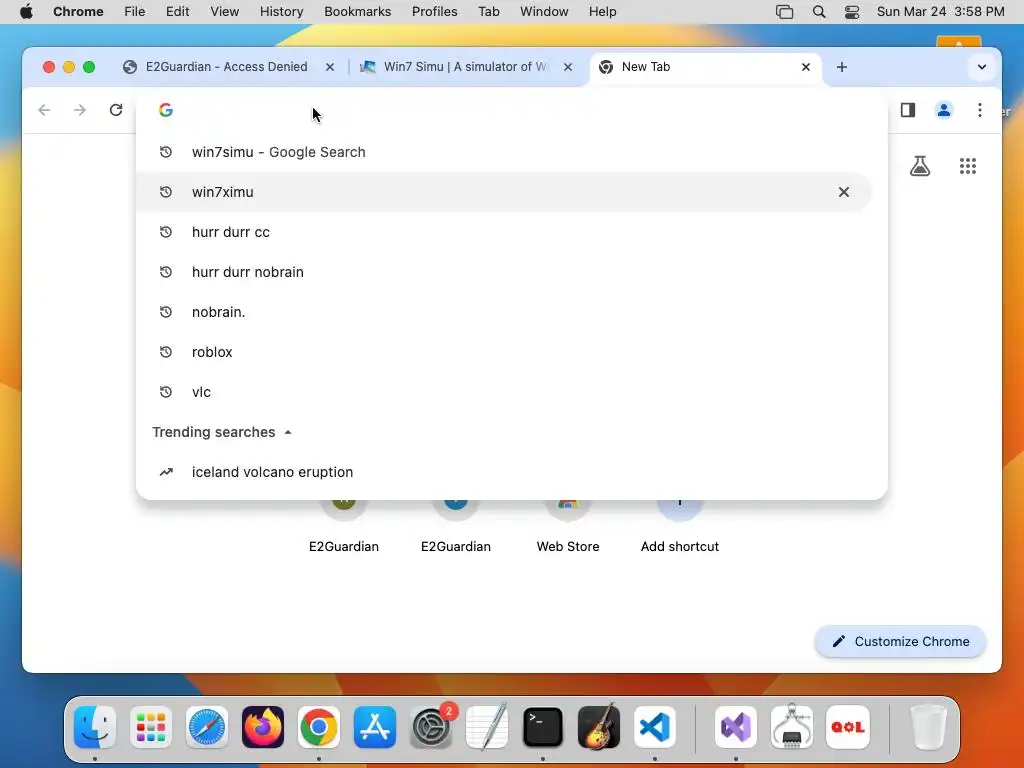Open Launchpad from the Dock
Viewport: 1024px width, 768px height.
[x=151, y=727]
